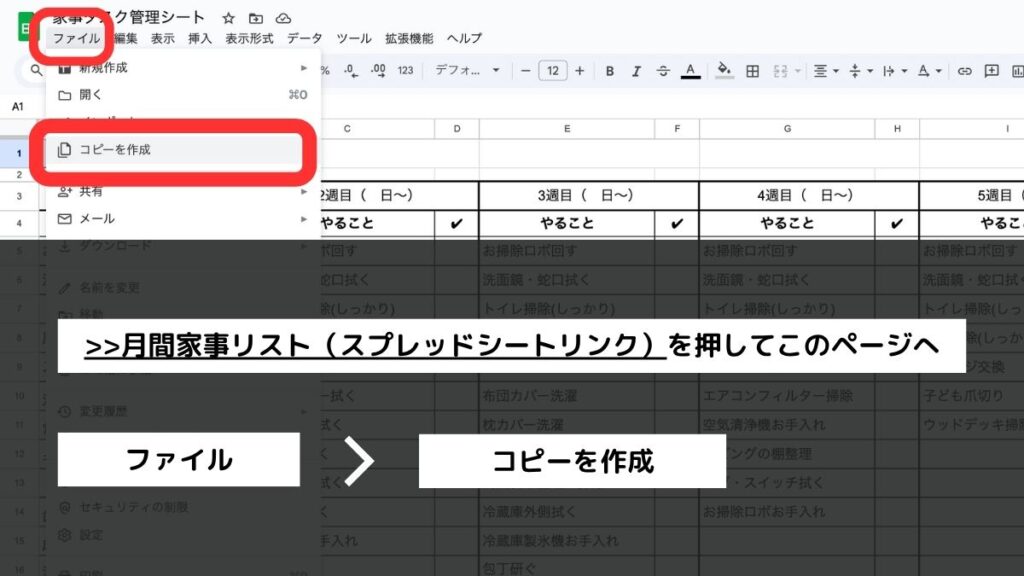Open the データ menu
The width and height of the screenshot is (1024, 576).
click(x=304, y=39)
